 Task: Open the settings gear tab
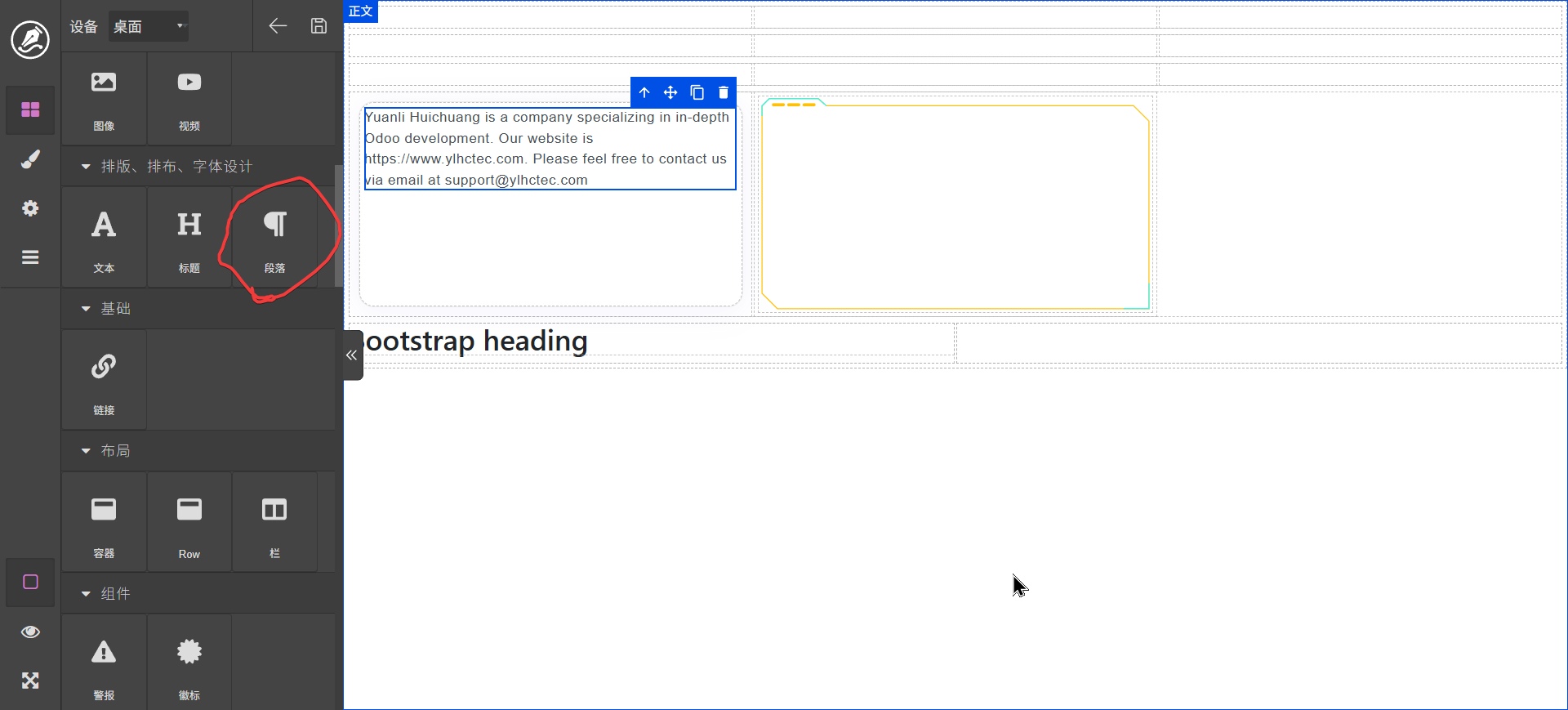(x=30, y=208)
